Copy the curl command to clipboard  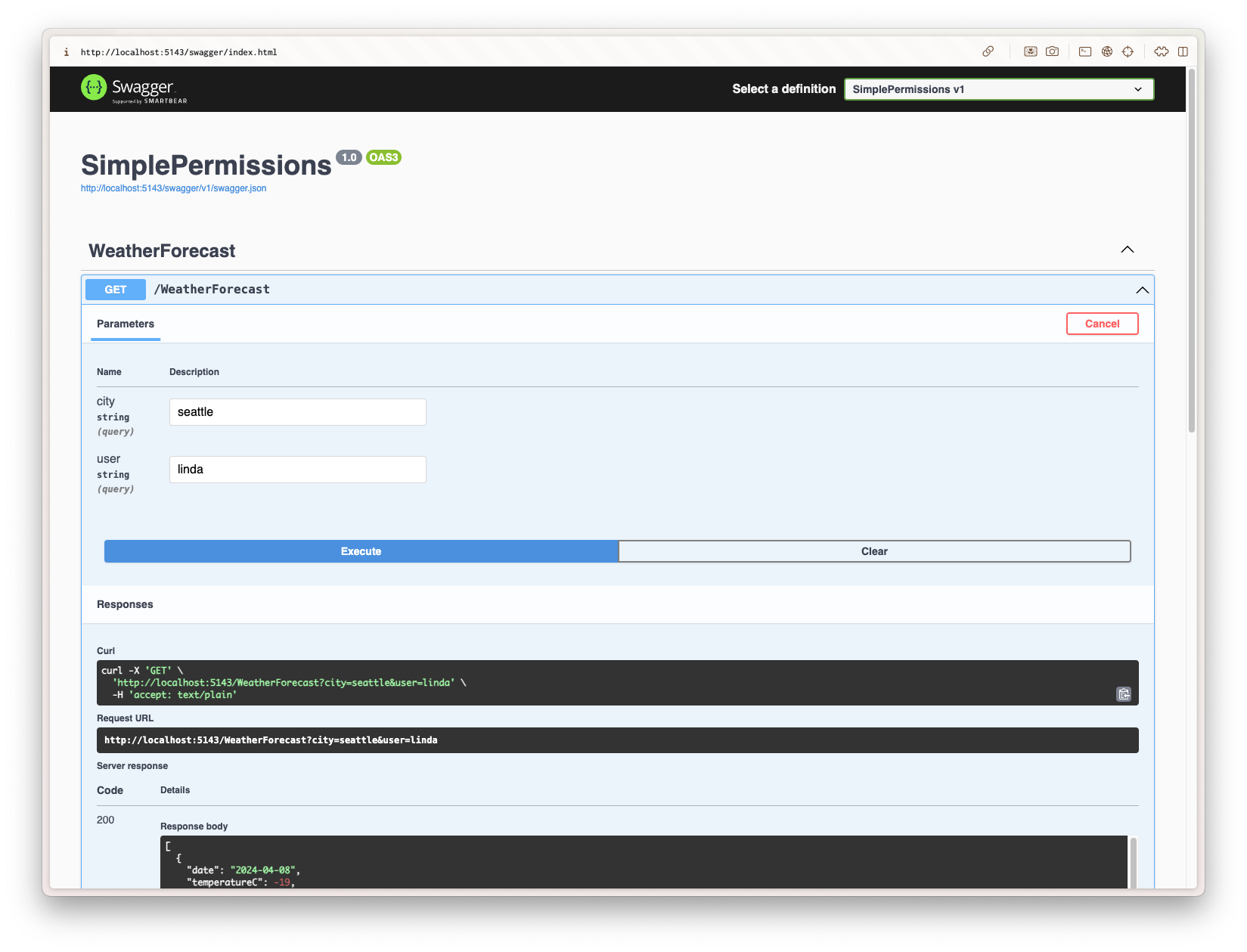(1124, 694)
